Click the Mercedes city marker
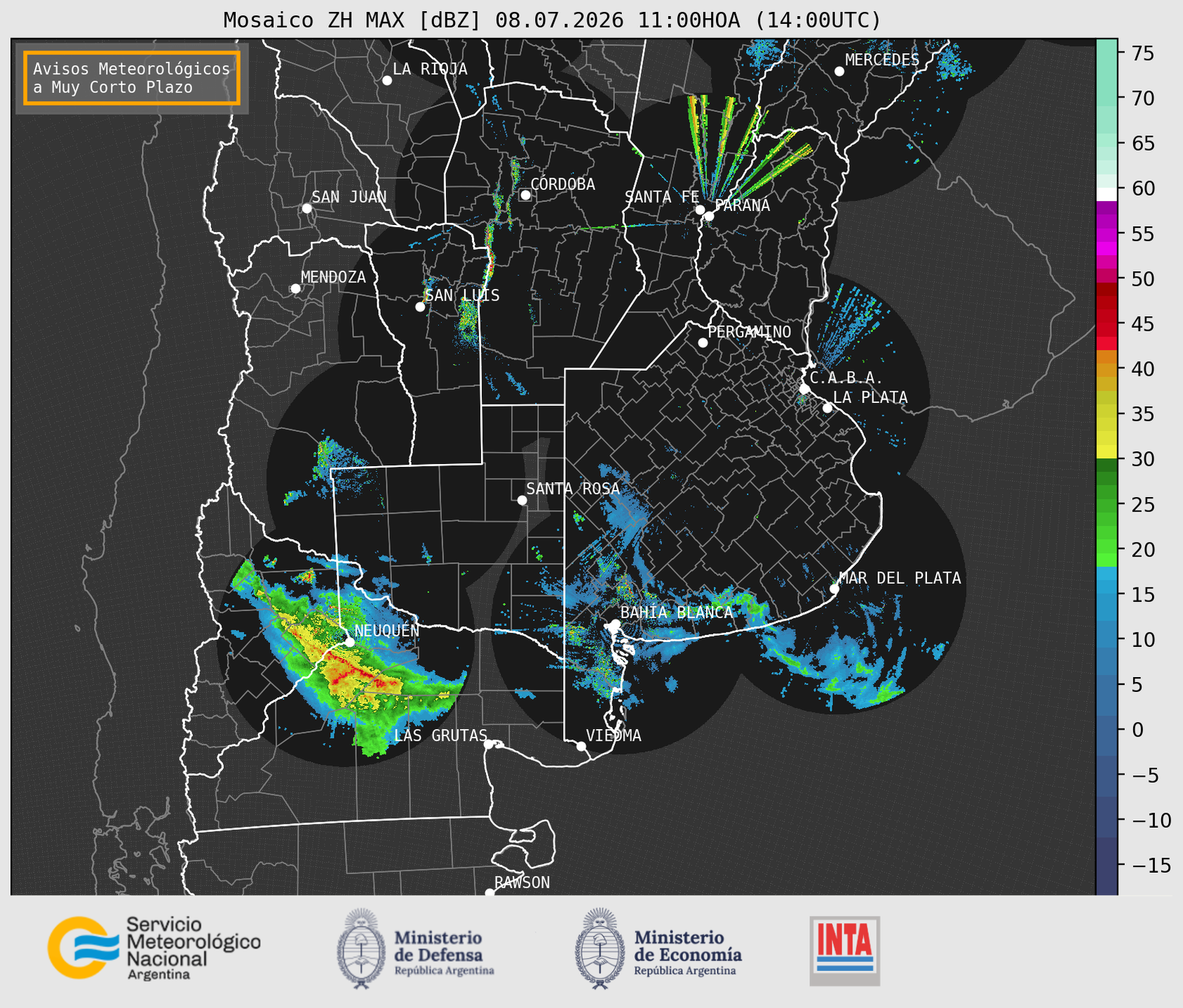Image resolution: width=1183 pixels, height=1008 pixels. [839, 71]
